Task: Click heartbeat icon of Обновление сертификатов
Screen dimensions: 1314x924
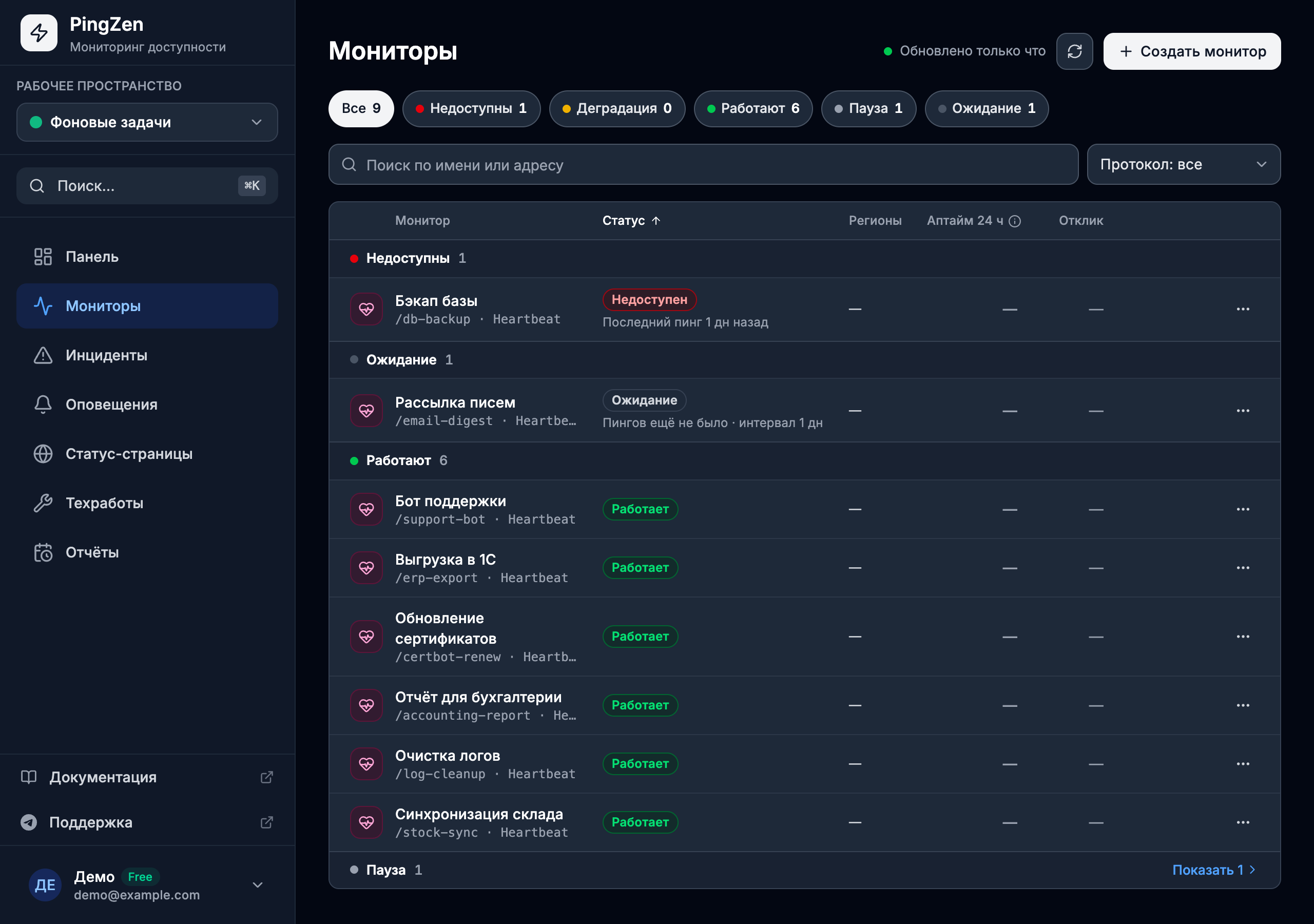Action: (366, 636)
